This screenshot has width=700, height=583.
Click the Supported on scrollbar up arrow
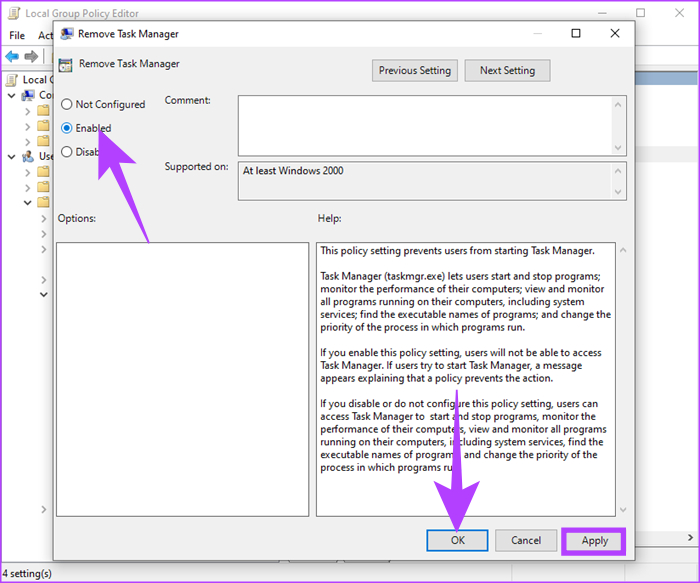coord(618,171)
